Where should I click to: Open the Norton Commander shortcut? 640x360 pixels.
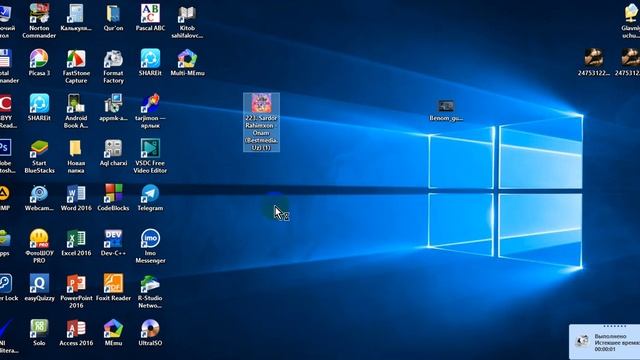39,20
